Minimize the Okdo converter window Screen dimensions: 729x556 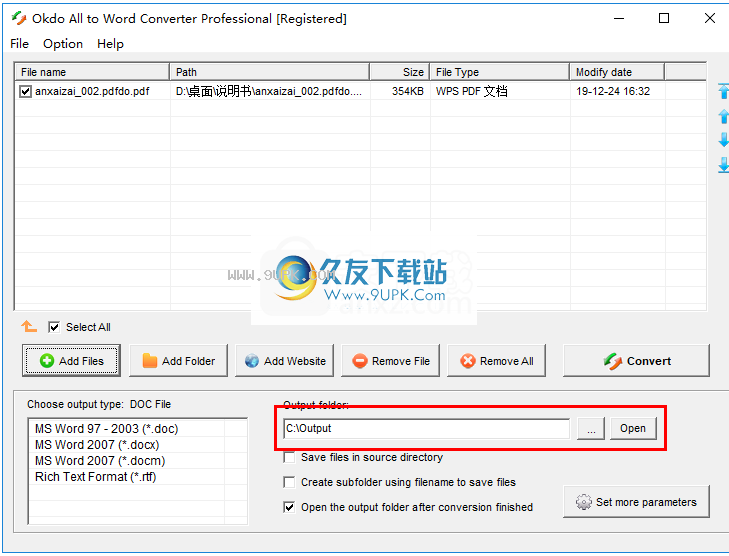coord(619,18)
